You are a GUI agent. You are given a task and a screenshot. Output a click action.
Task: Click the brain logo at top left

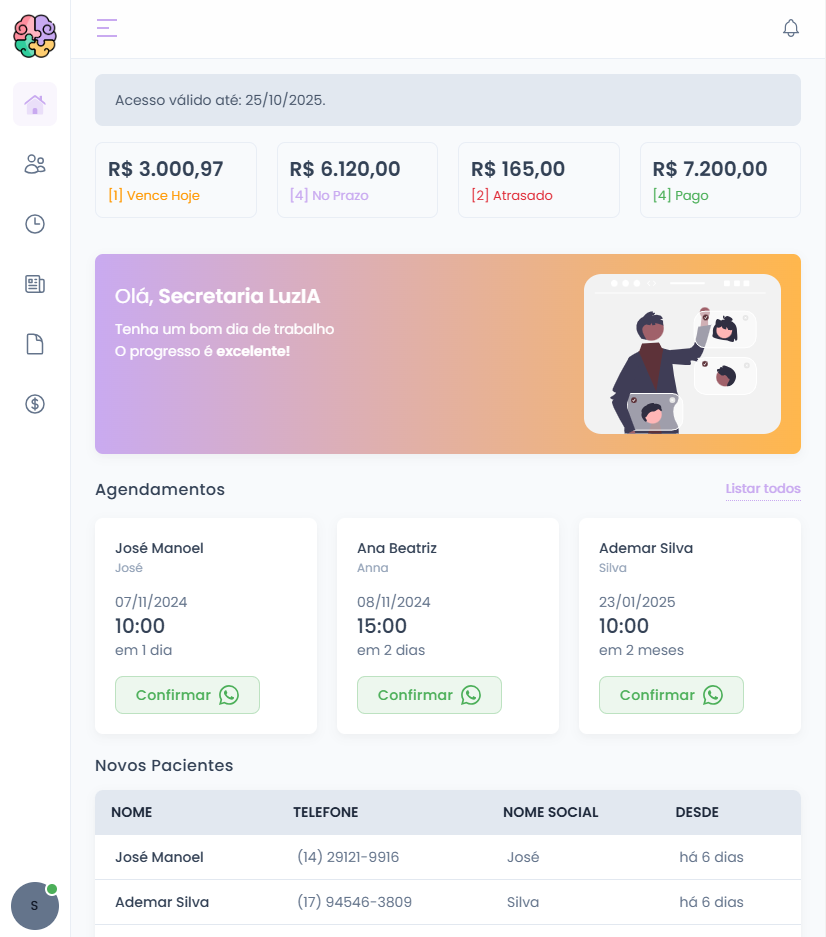click(x=35, y=36)
